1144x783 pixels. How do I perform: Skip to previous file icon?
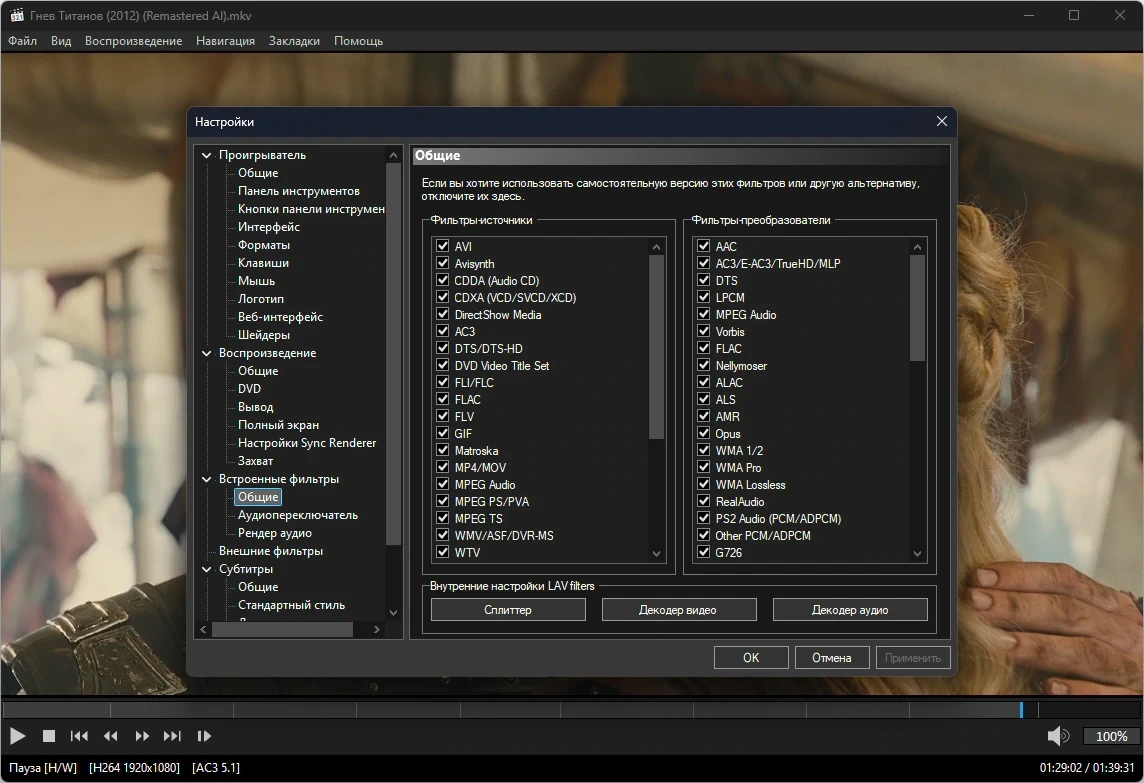pos(79,736)
